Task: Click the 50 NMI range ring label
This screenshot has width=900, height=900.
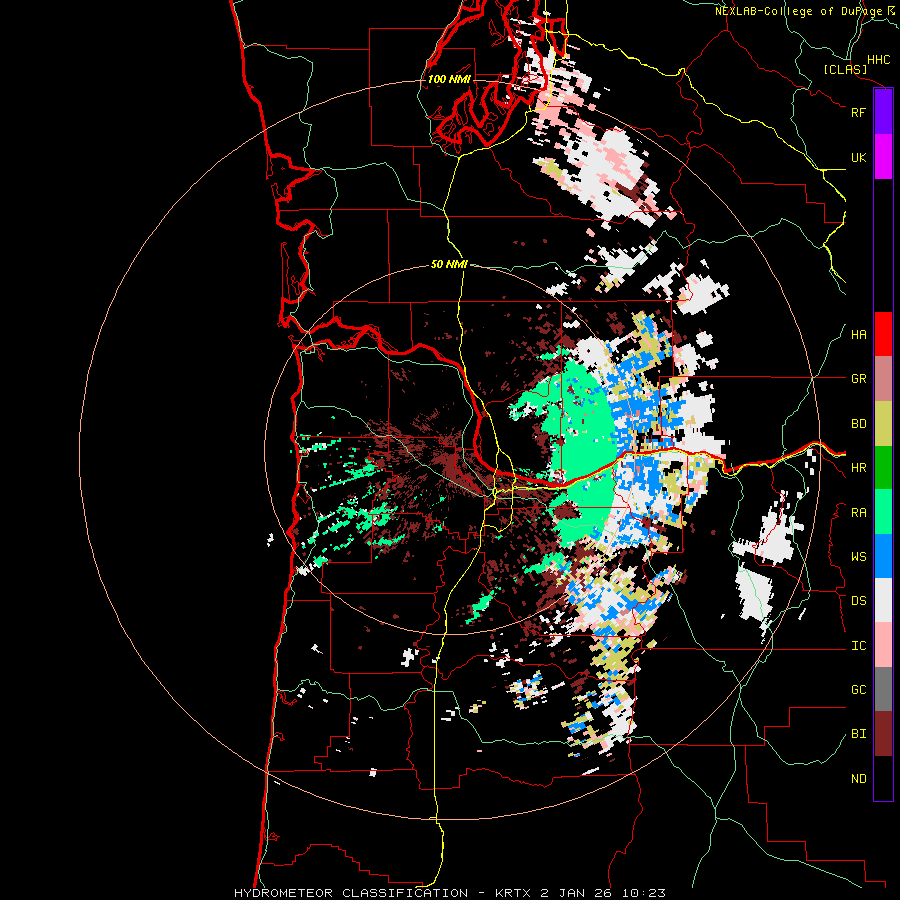Action: (449, 264)
